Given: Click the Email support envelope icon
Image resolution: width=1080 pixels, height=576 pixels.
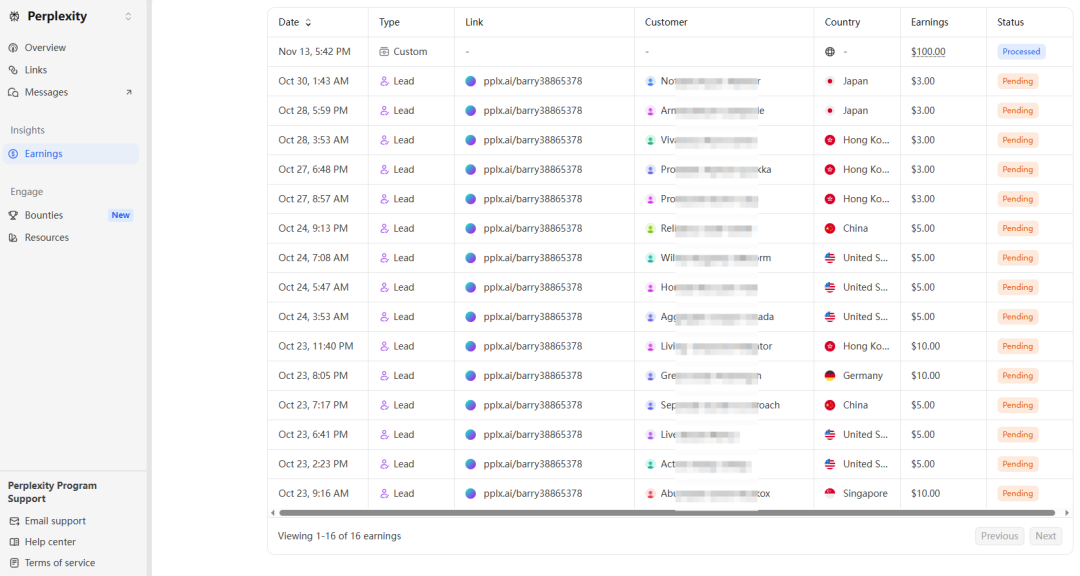Looking at the screenshot, I should tap(14, 521).
